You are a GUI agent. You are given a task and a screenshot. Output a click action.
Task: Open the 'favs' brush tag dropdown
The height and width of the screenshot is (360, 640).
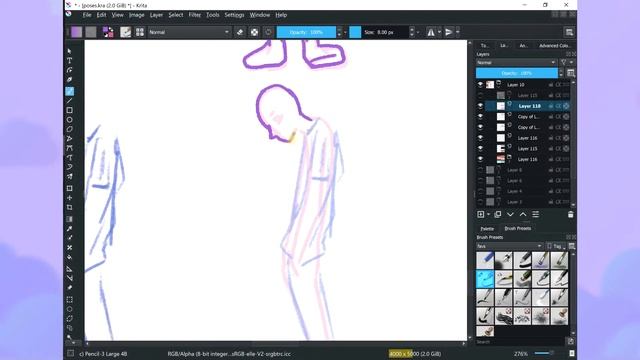point(509,246)
